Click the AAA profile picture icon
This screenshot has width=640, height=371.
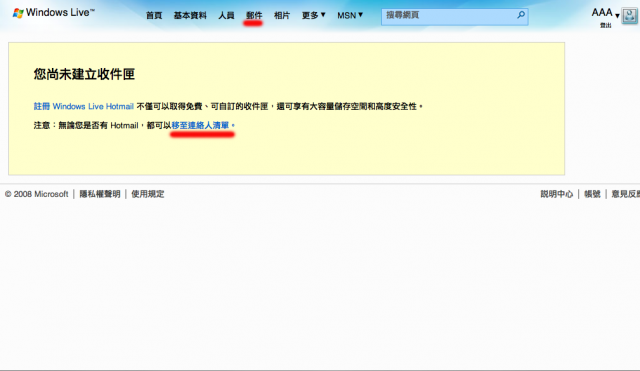629,16
